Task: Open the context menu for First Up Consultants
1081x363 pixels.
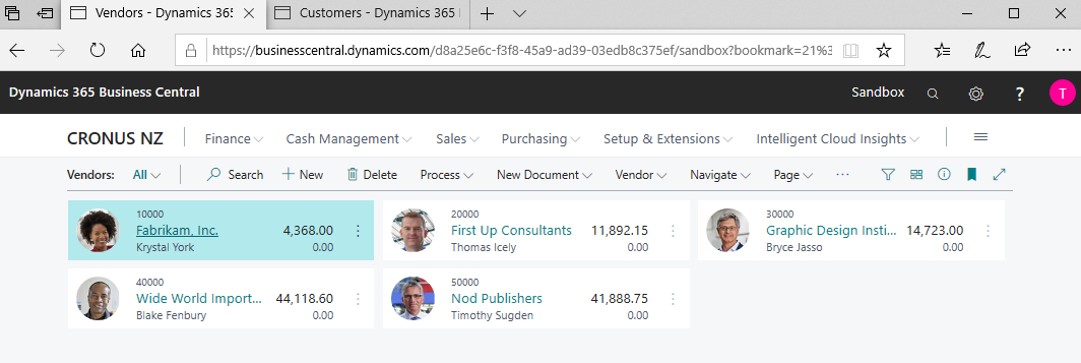Action: click(x=672, y=231)
